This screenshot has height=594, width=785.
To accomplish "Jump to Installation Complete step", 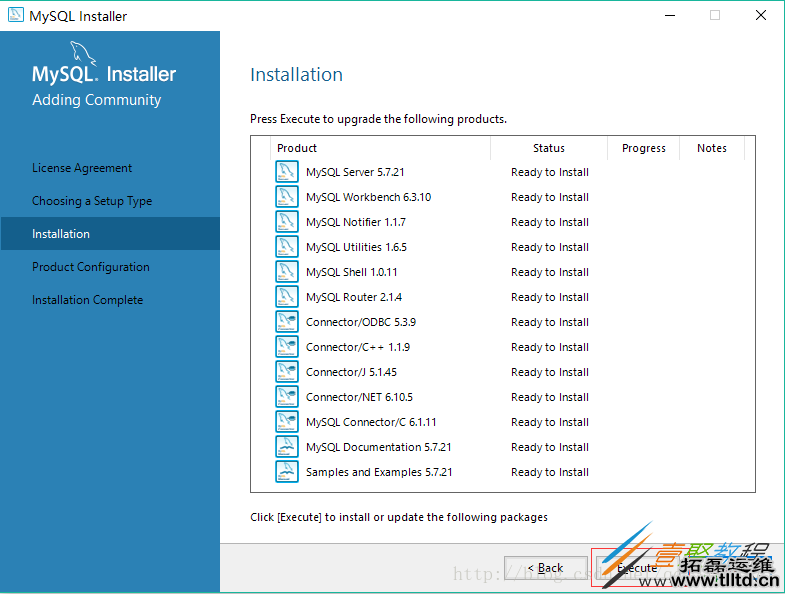I will 88,300.
